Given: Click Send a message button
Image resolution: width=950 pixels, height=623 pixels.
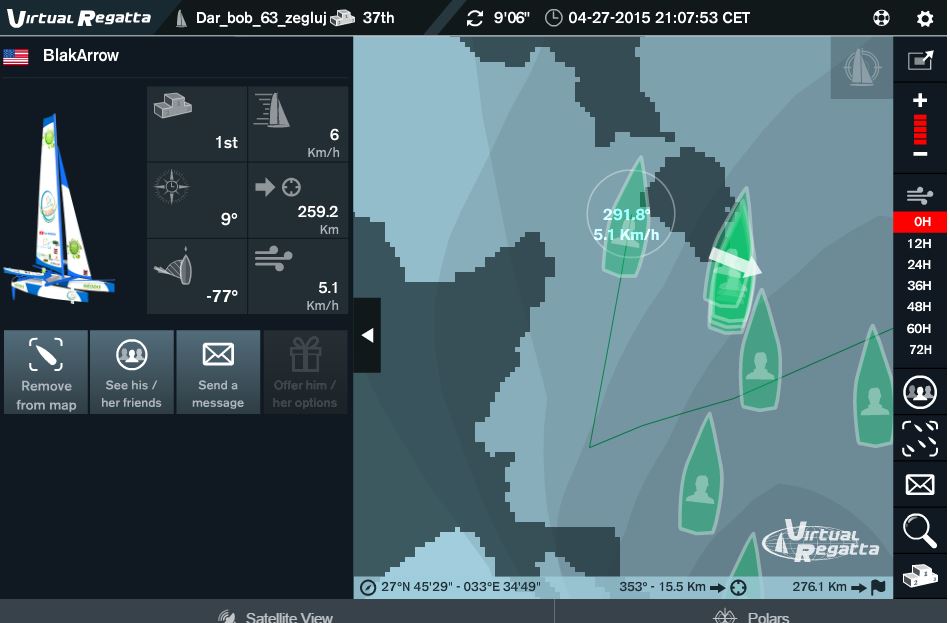Looking at the screenshot, I should pos(218,372).
